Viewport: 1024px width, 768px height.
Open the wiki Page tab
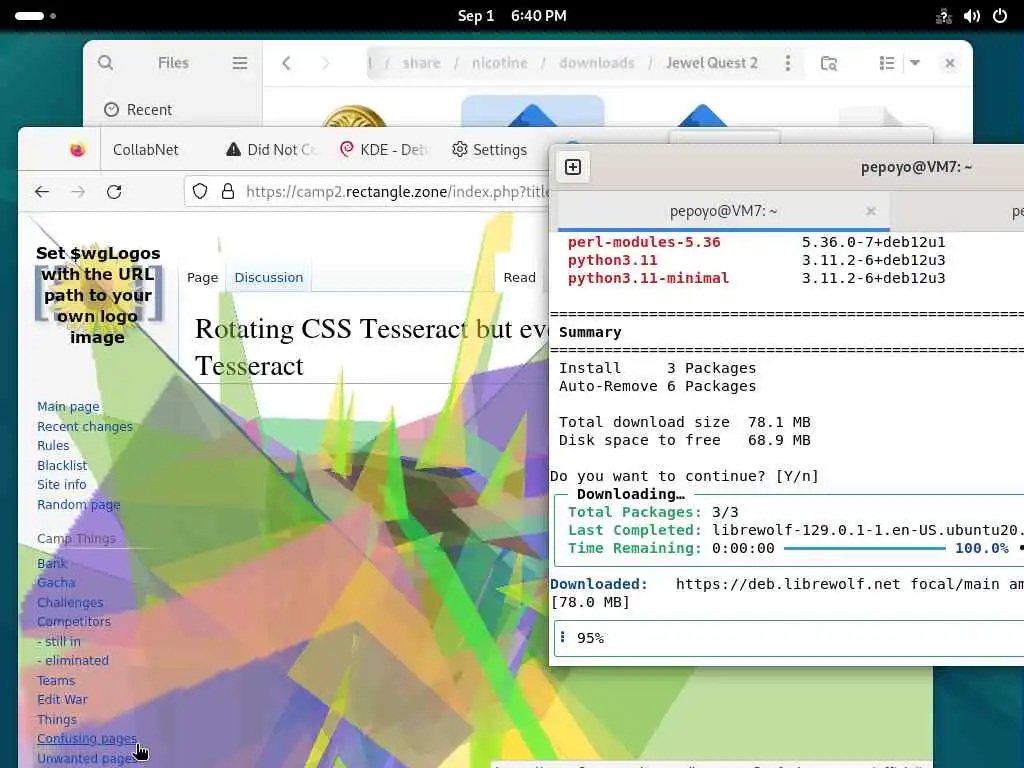pyautogui.click(x=202, y=277)
